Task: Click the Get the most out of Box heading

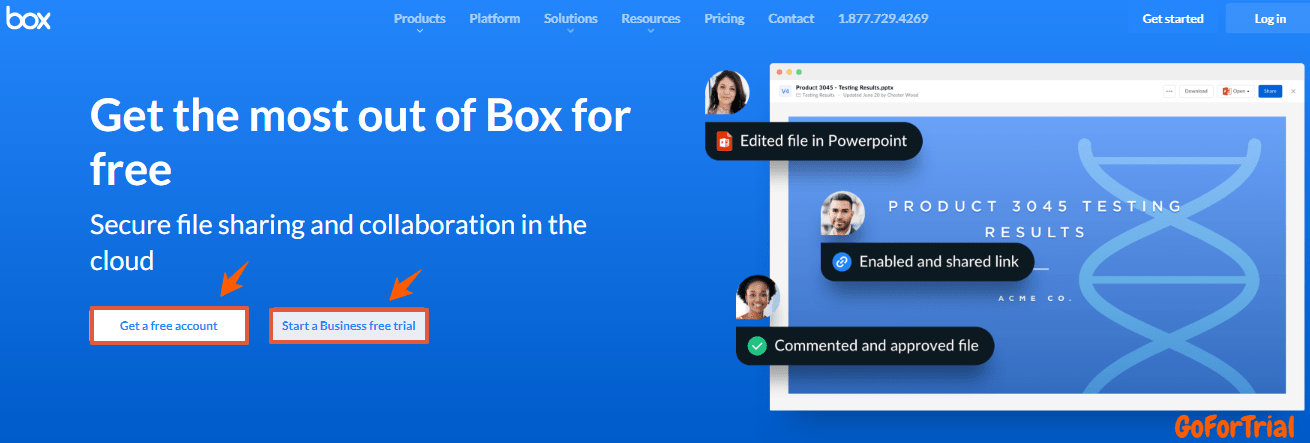Action: pos(360,143)
